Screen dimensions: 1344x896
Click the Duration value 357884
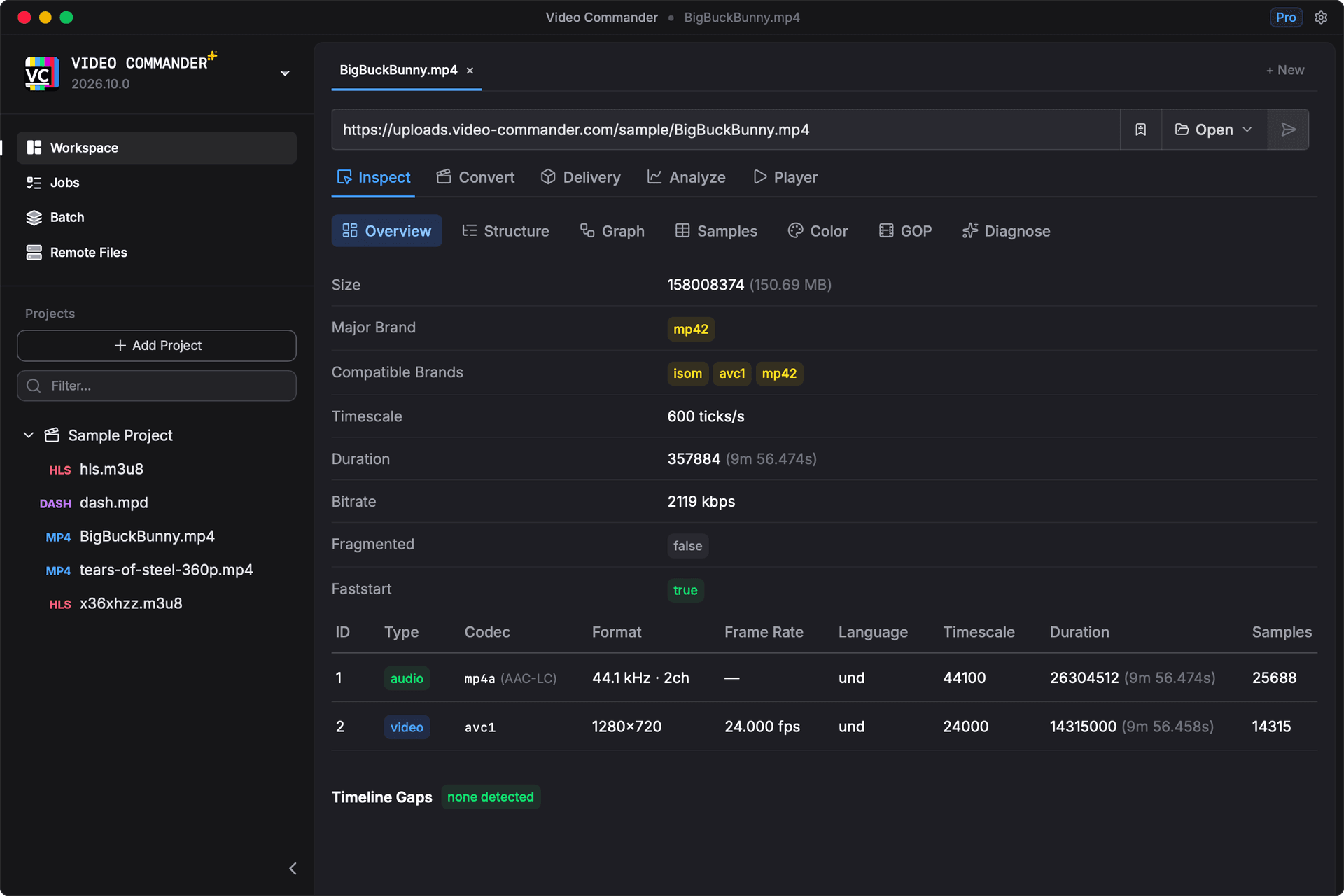[x=694, y=459]
